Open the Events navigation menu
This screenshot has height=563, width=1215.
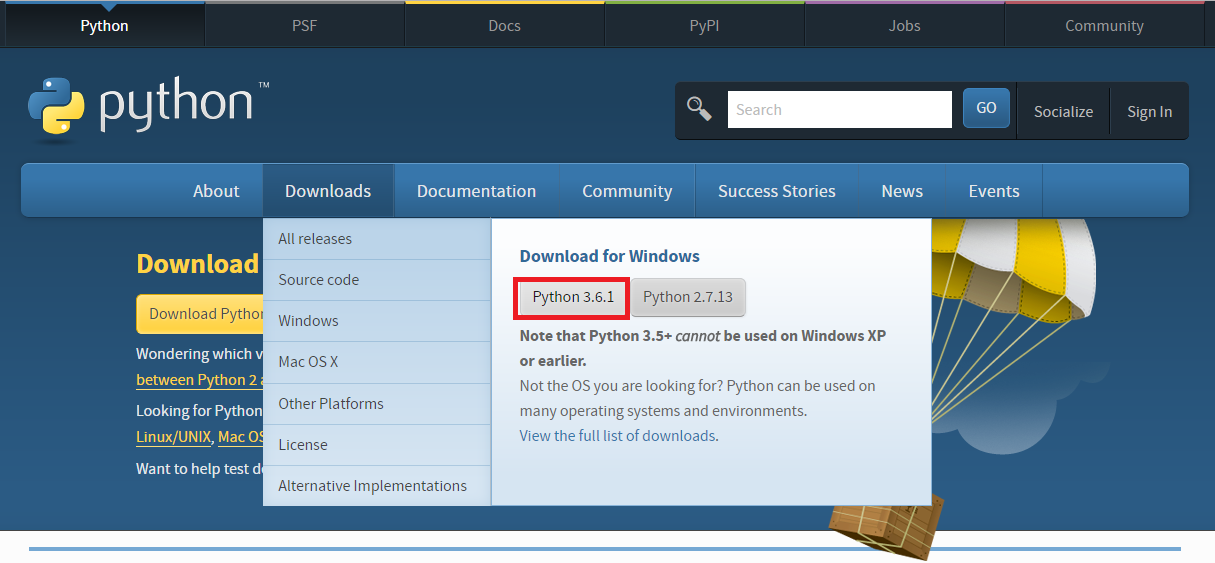(x=994, y=191)
